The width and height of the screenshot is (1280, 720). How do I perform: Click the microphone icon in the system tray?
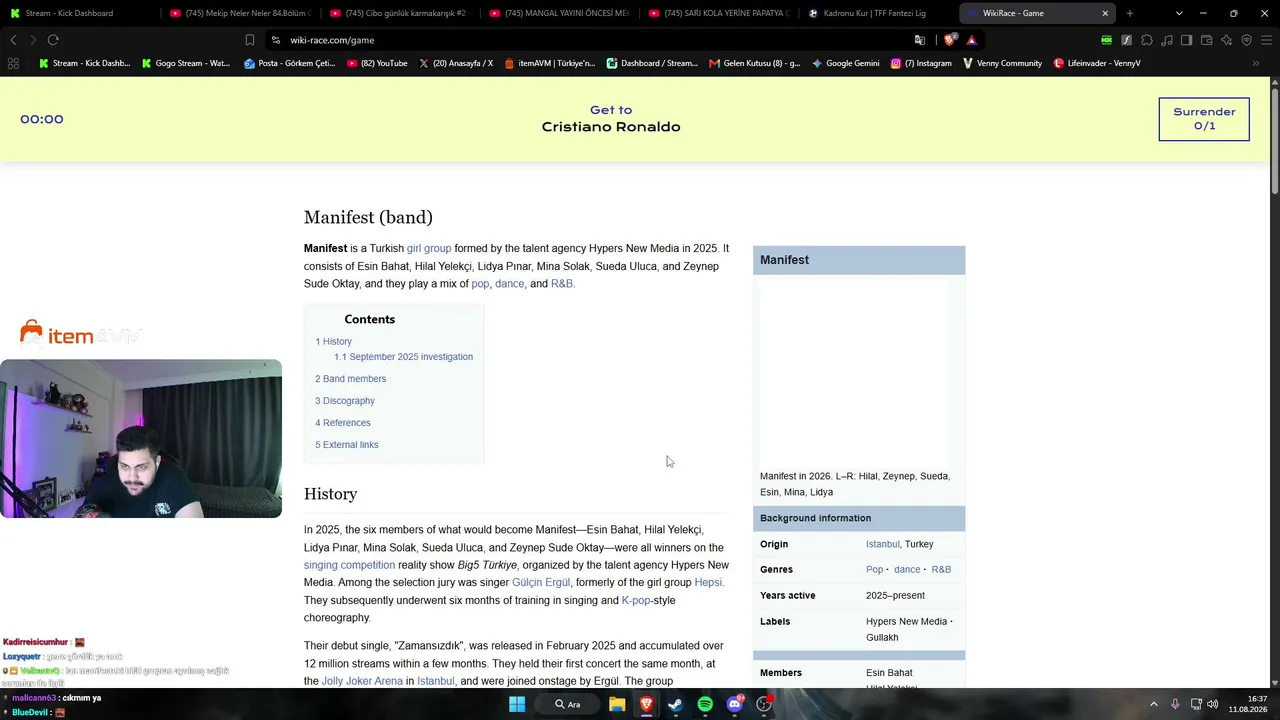coord(1175,704)
